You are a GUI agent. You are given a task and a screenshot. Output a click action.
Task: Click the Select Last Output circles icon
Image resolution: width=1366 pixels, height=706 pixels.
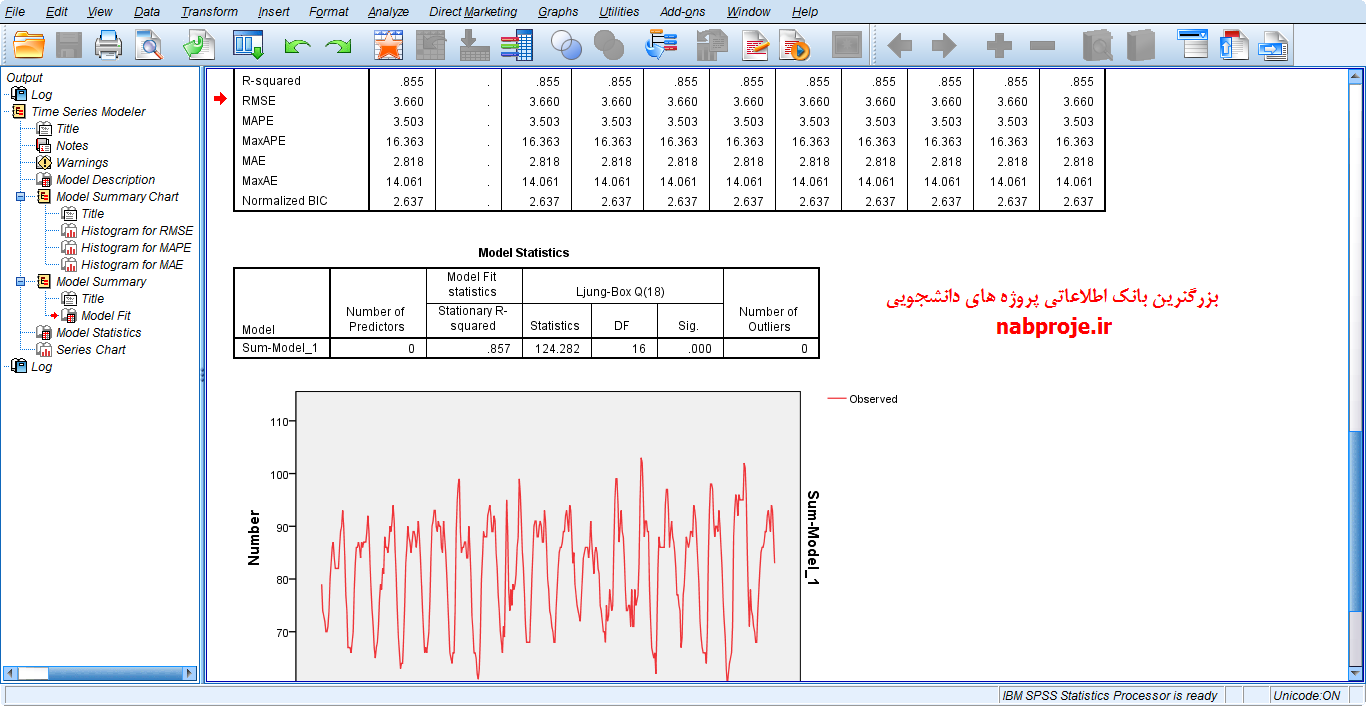click(x=567, y=45)
